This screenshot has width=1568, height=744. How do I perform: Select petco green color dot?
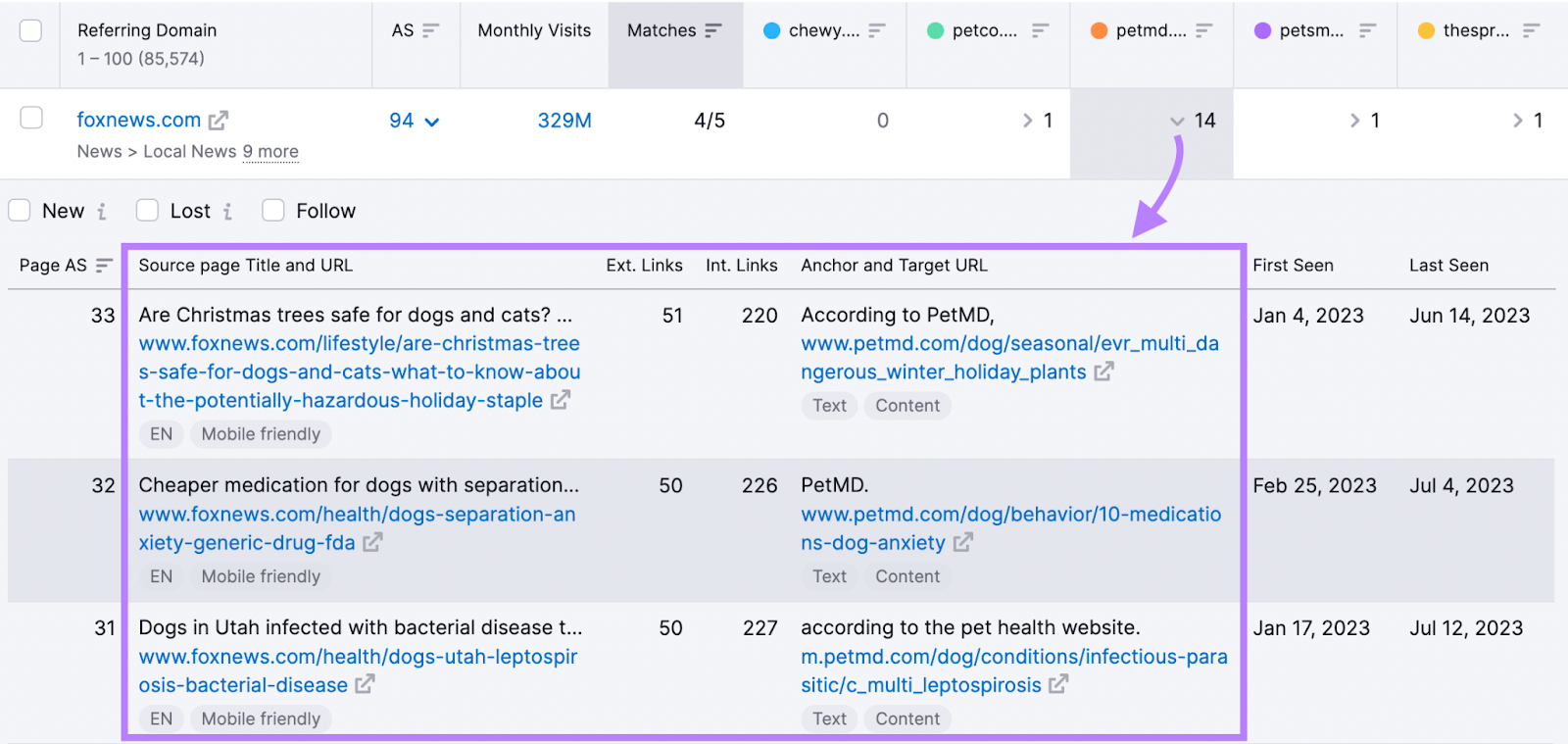point(936,30)
